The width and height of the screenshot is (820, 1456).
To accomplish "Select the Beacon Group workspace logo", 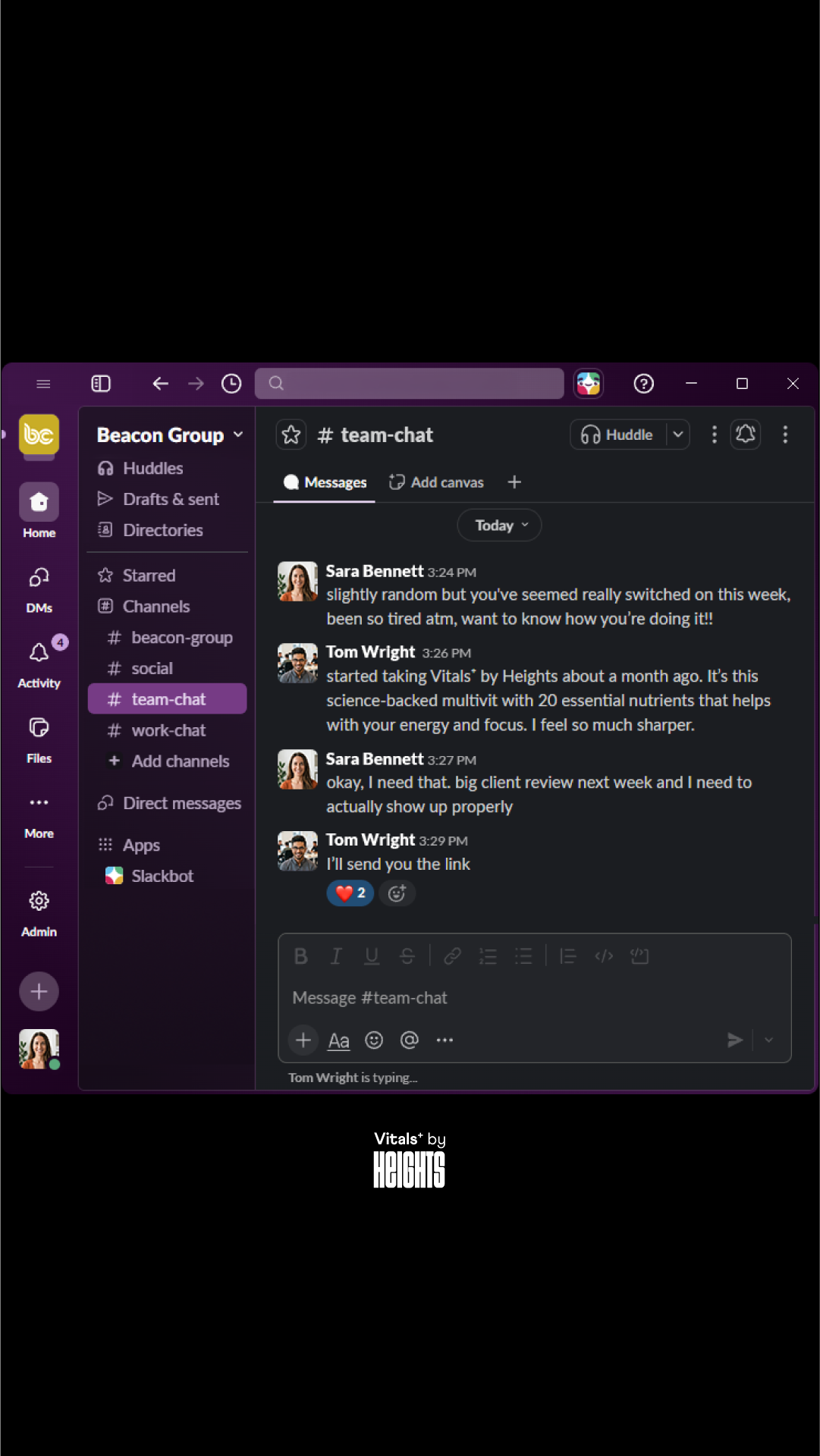I will coord(39,435).
